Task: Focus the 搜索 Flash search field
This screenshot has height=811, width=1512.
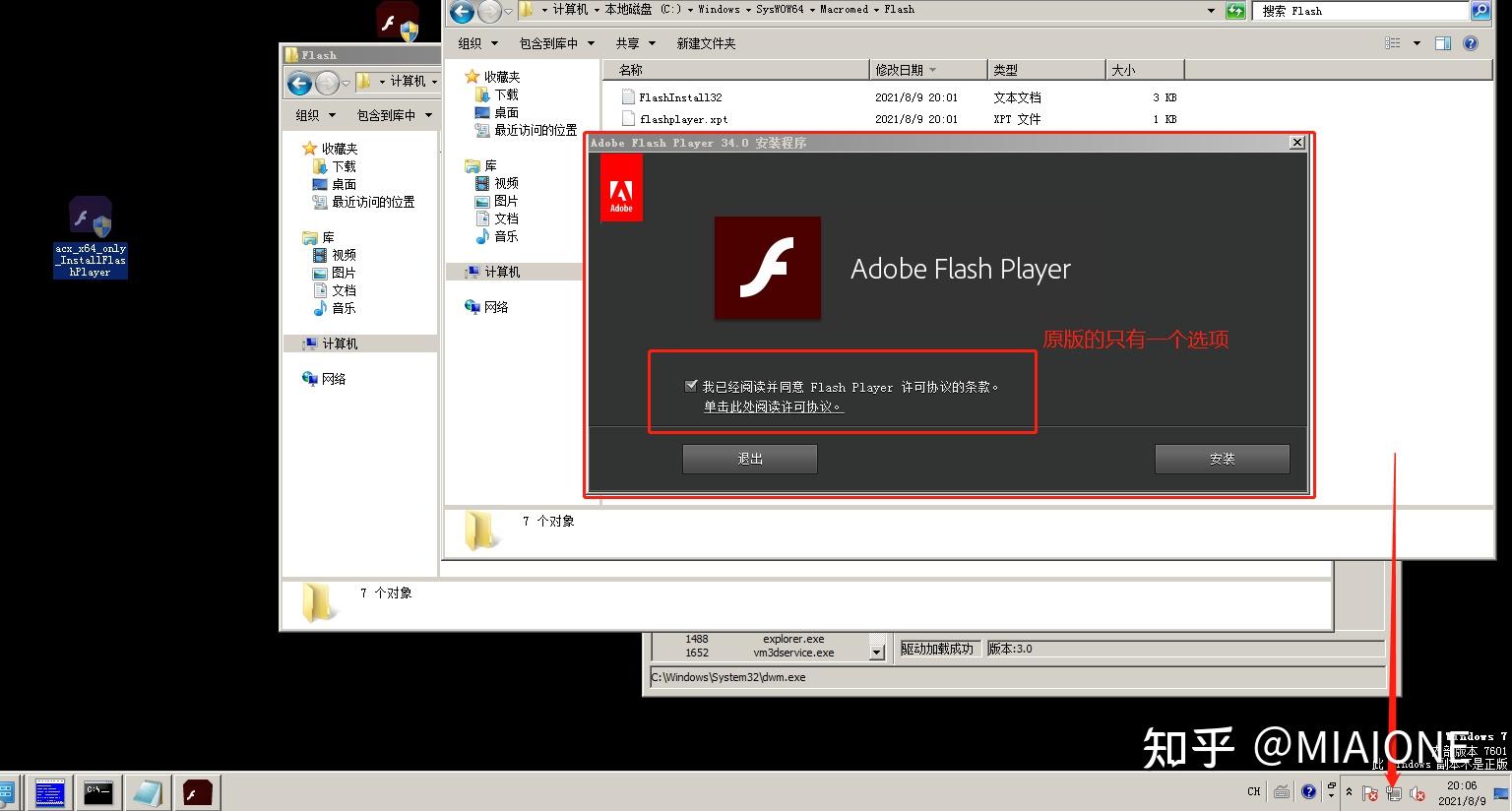Action: (1363, 11)
